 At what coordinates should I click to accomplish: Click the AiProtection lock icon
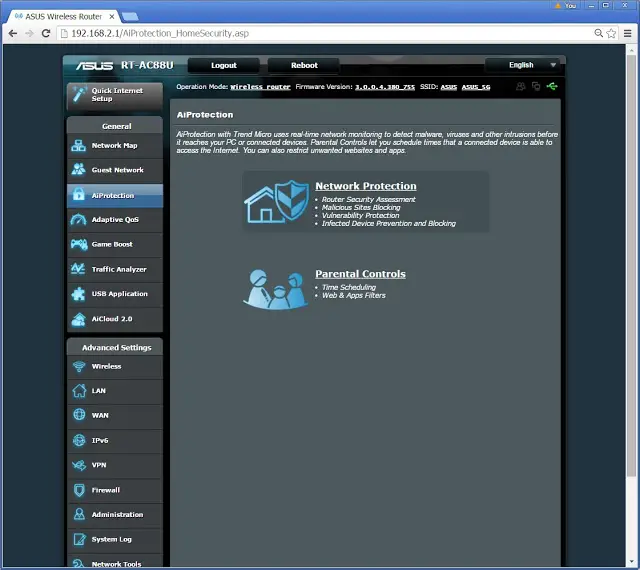(78, 195)
